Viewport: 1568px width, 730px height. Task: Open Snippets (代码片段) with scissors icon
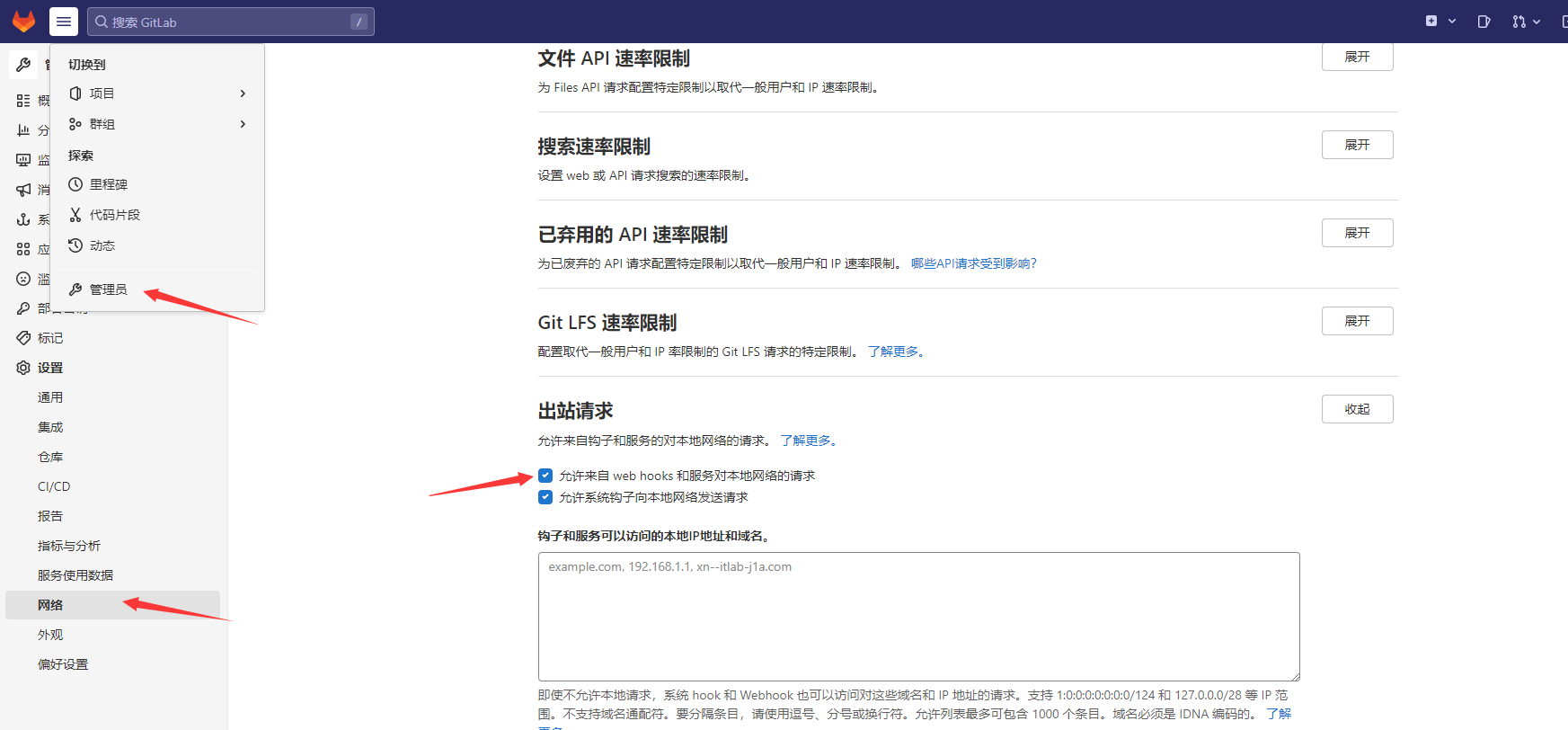point(114,215)
